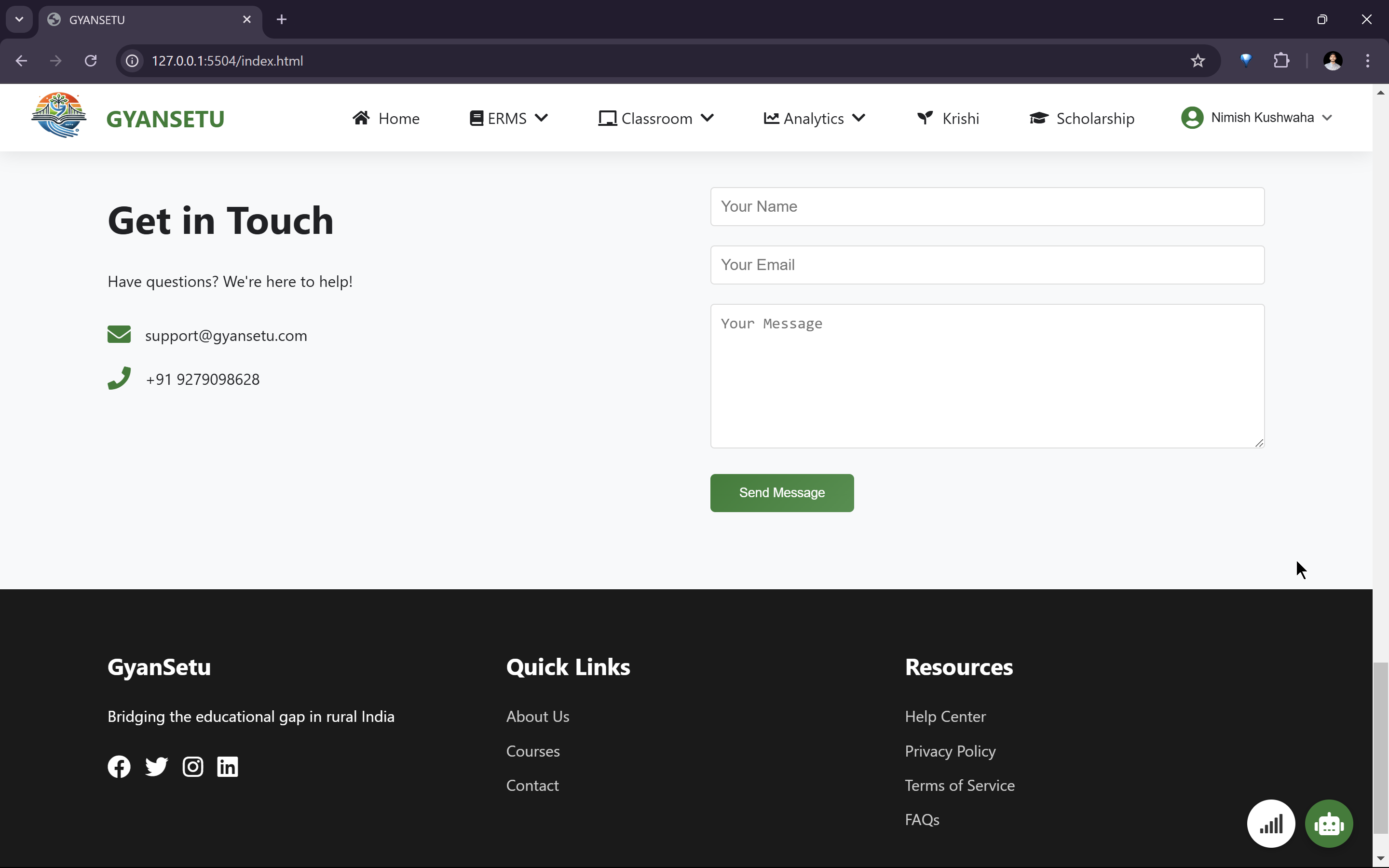The width and height of the screenshot is (1389, 868).
Task: Open the Instagram social icon
Action: click(x=193, y=766)
